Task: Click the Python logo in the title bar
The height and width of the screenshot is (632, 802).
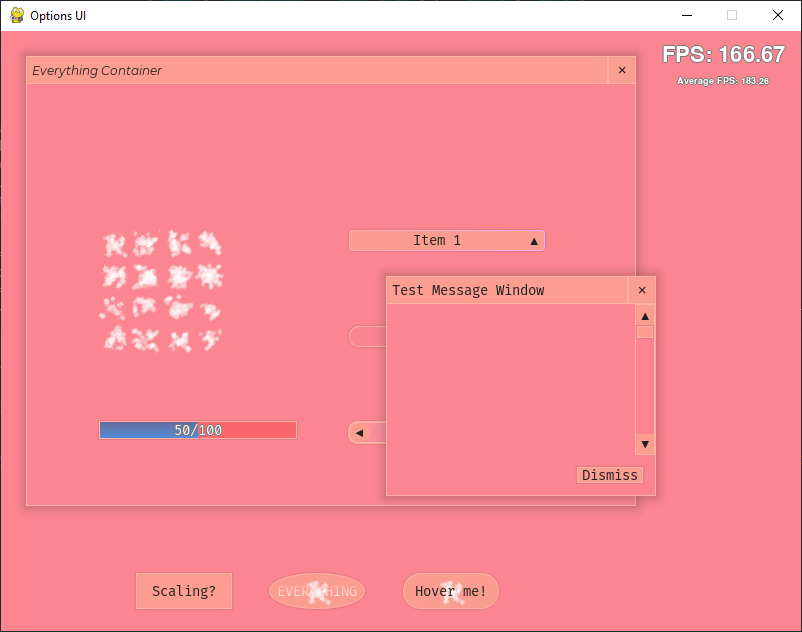Action: (18, 15)
